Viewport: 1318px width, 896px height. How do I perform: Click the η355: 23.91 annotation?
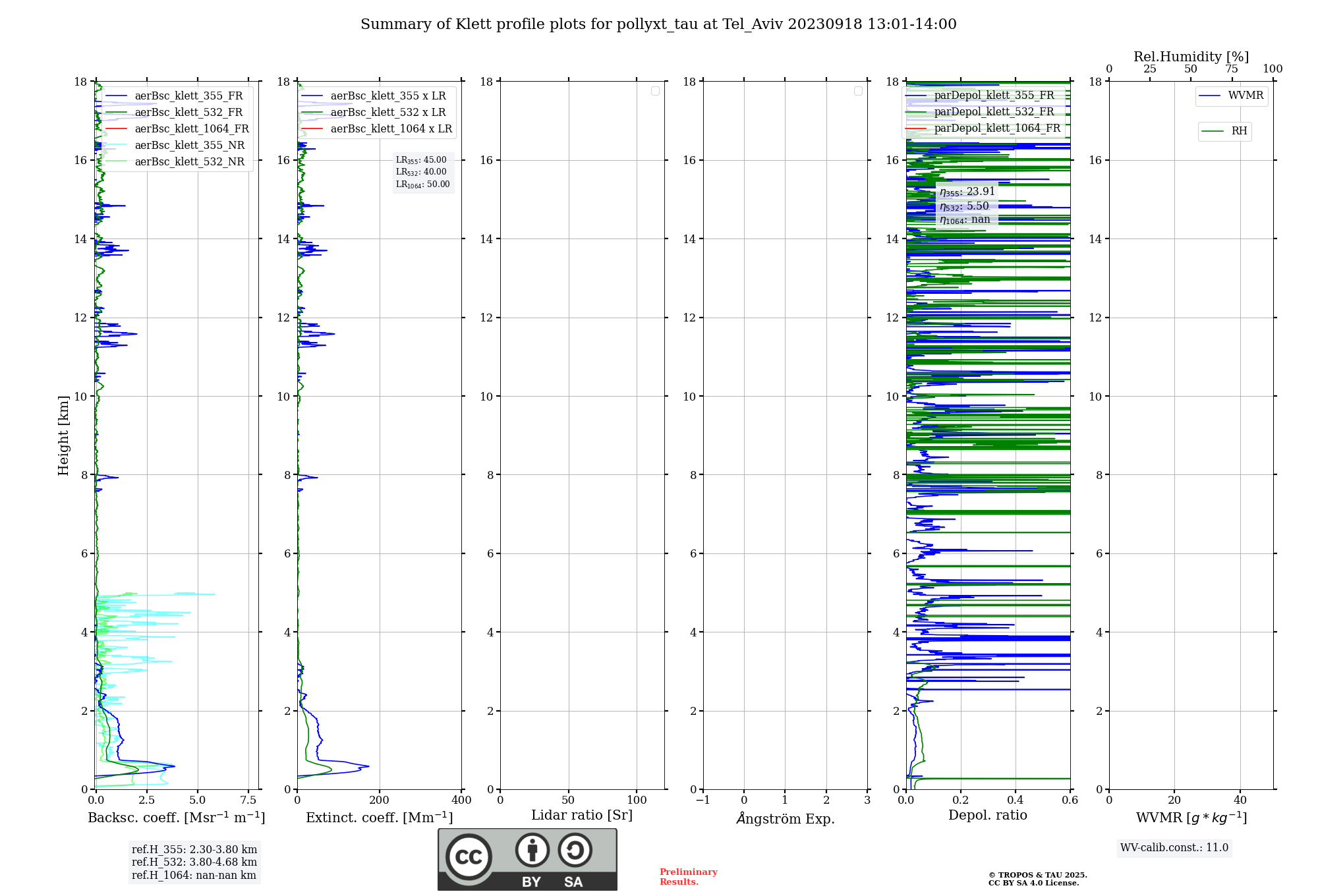click(x=967, y=192)
